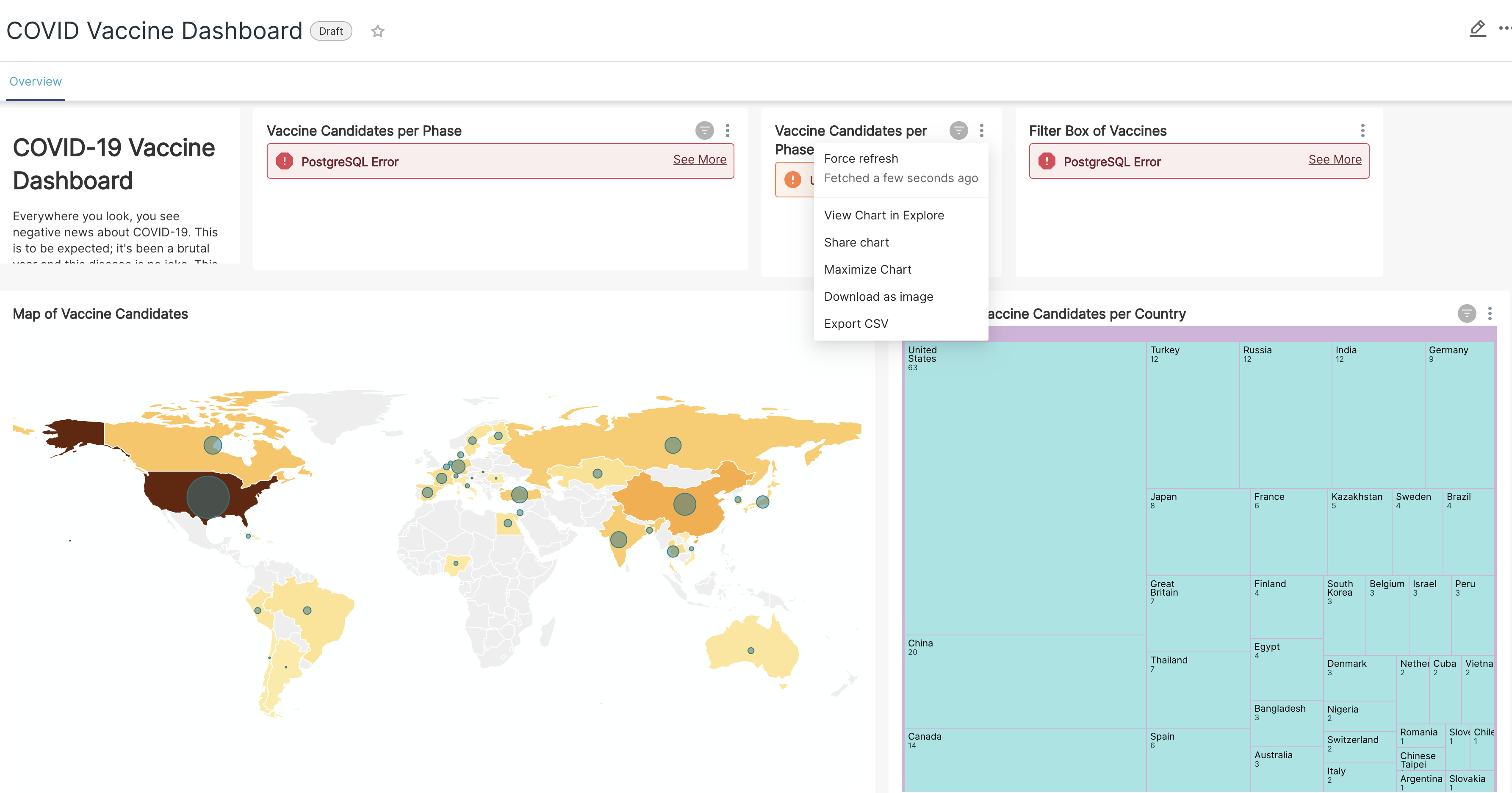The height and width of the screenshot is (793, 1512).
Task: Click Download as image
Action: tap(879, 297)
